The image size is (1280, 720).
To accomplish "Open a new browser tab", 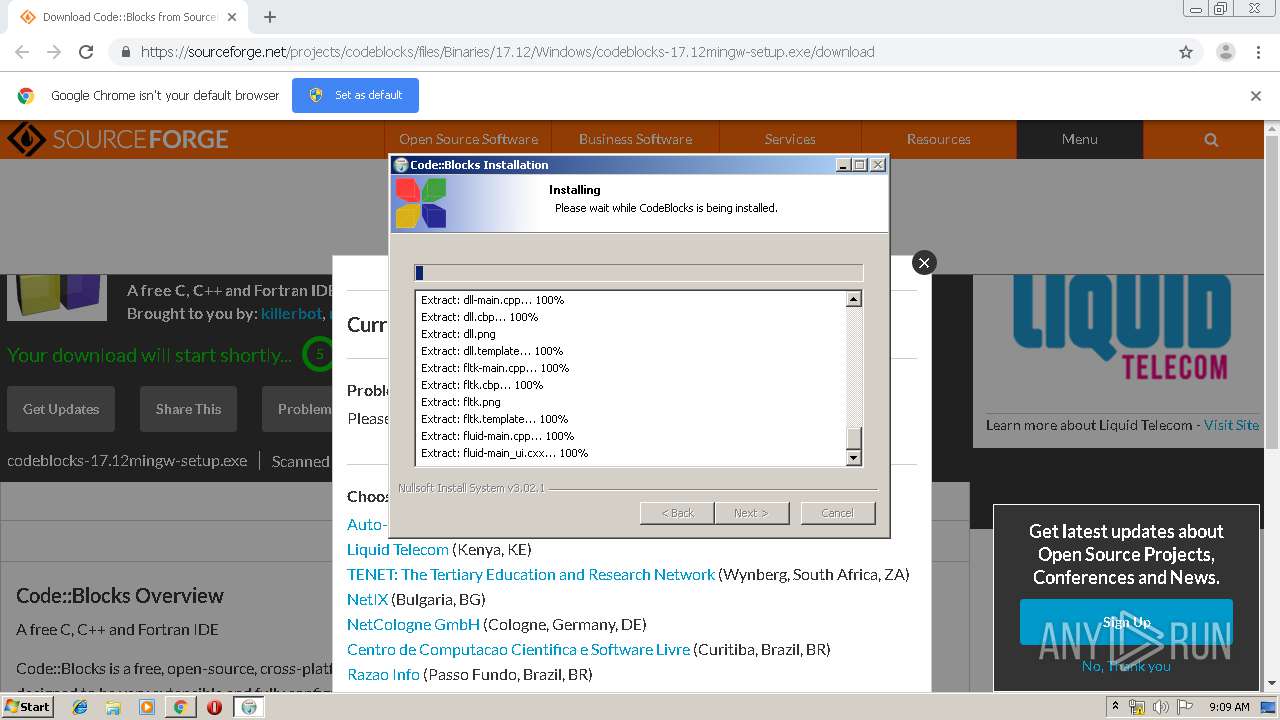I will coord(269,17).
